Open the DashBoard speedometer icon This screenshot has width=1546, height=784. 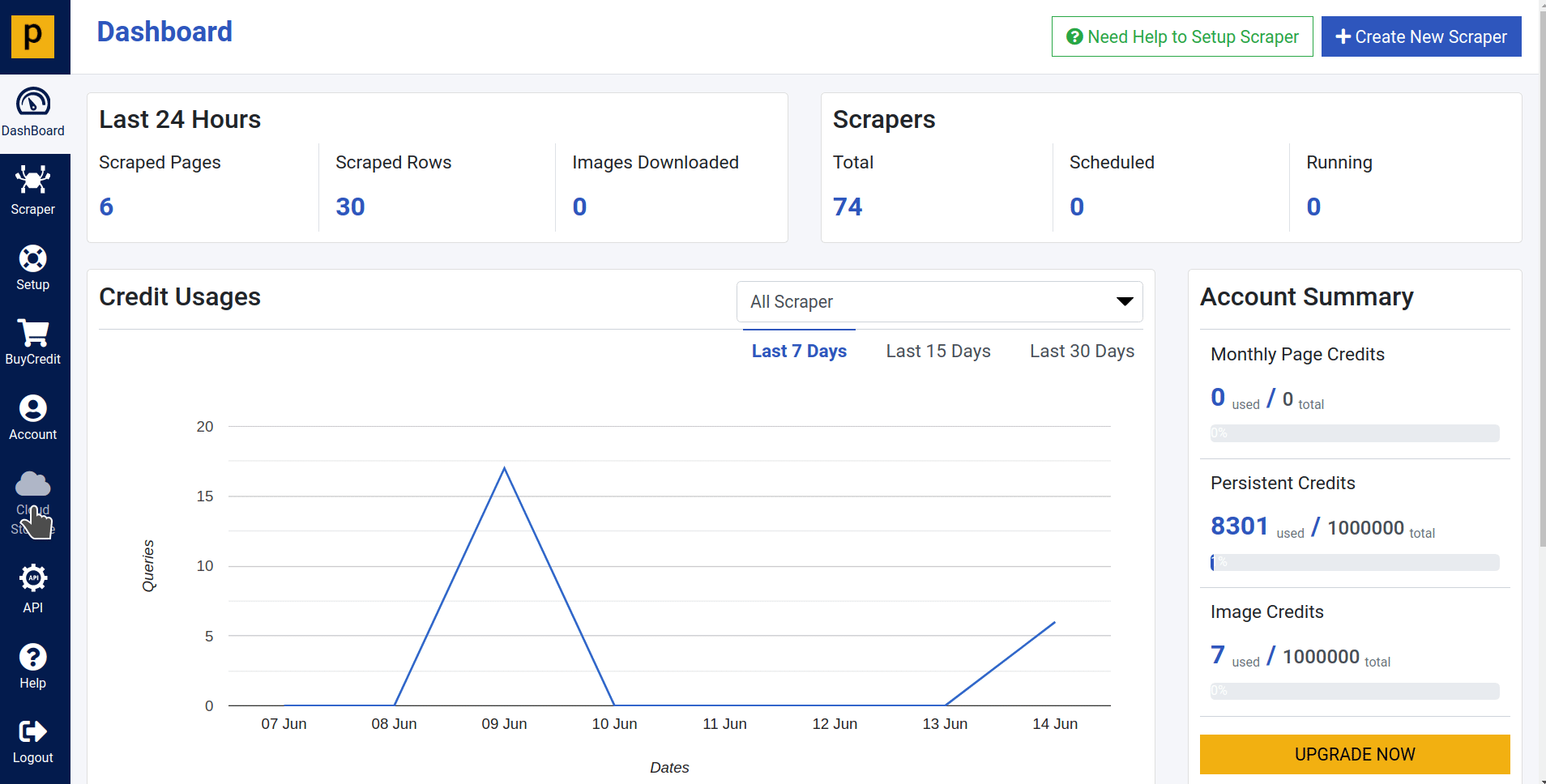pos(33,102)
